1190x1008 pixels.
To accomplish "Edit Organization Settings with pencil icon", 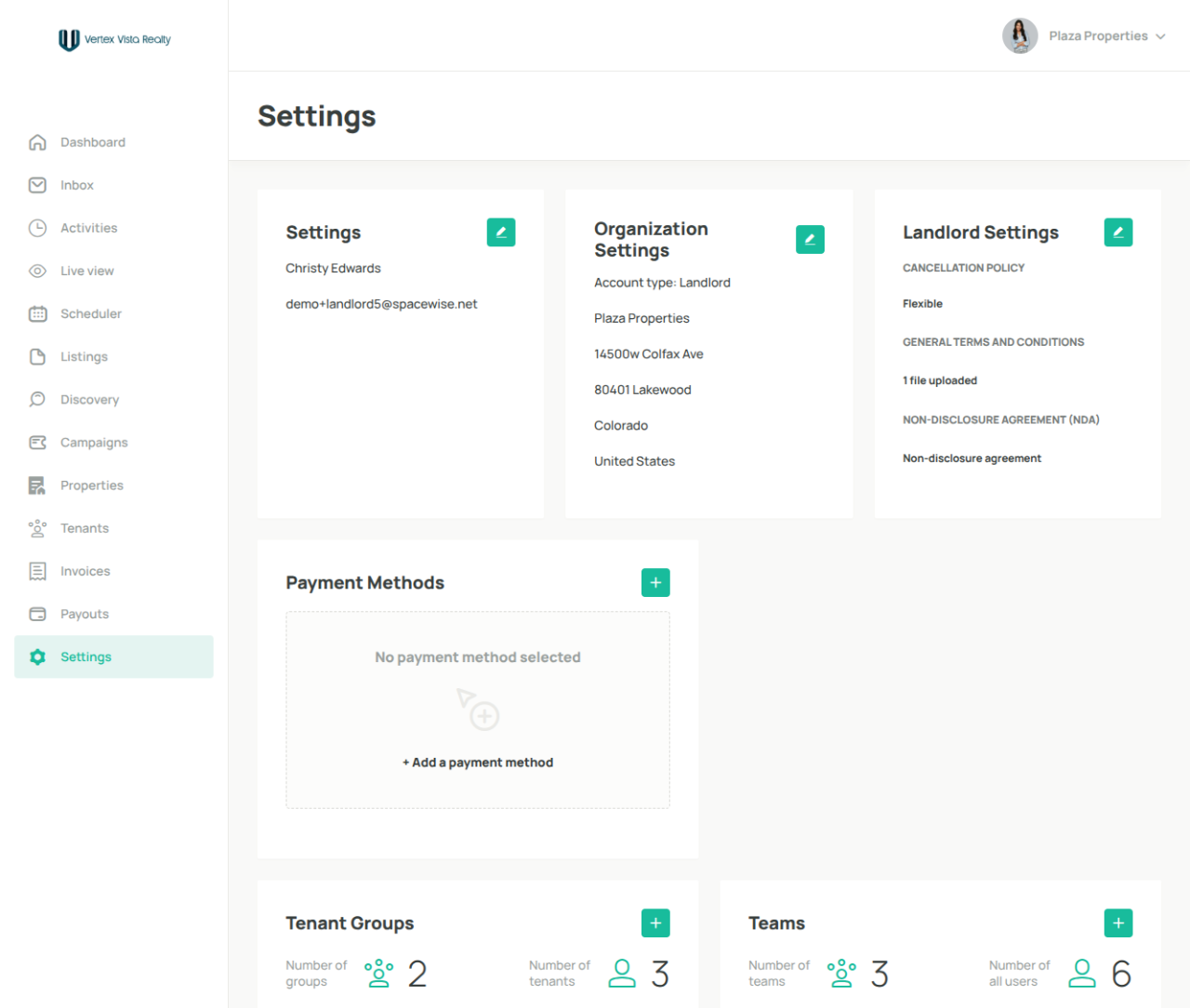I will click(x=810, y=240).
